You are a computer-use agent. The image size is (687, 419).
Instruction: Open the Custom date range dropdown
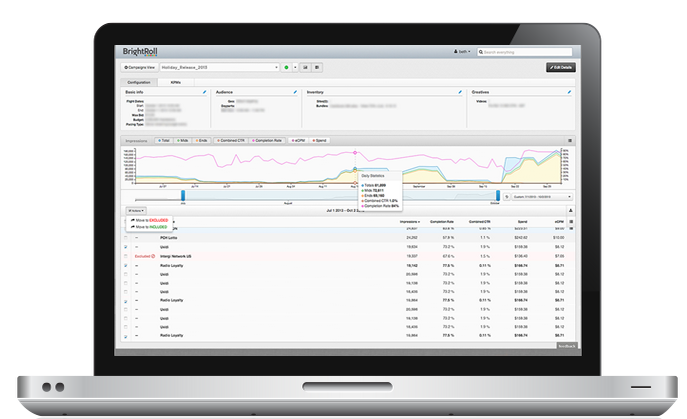click(x=541, y=198)
